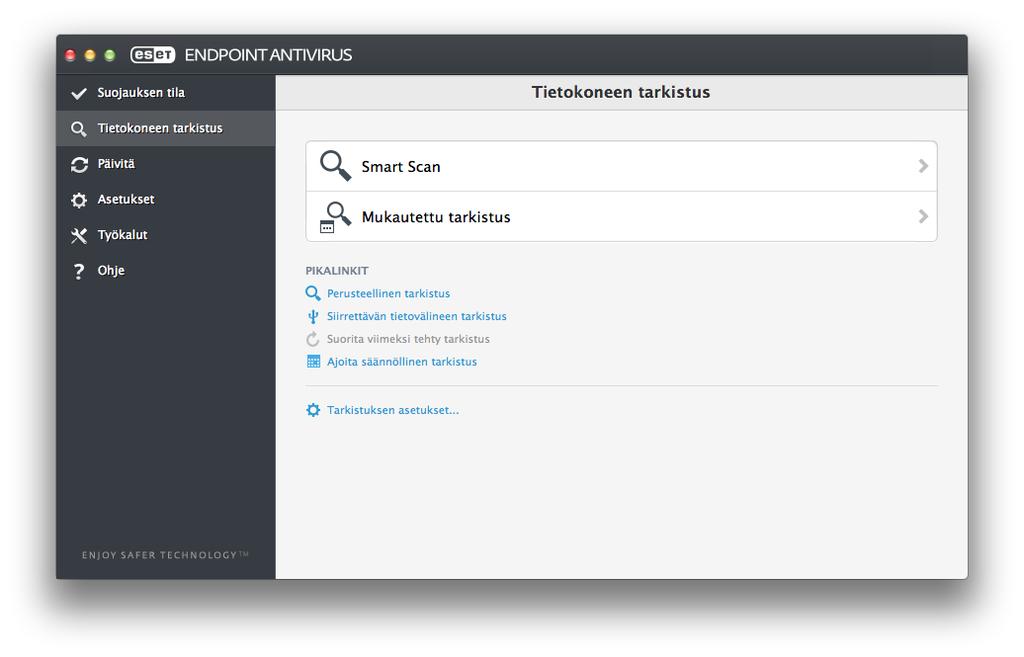This screenshot has width=1024, height=657.
Task: Start Smart Scan
Action: click(x=621, y=167)
